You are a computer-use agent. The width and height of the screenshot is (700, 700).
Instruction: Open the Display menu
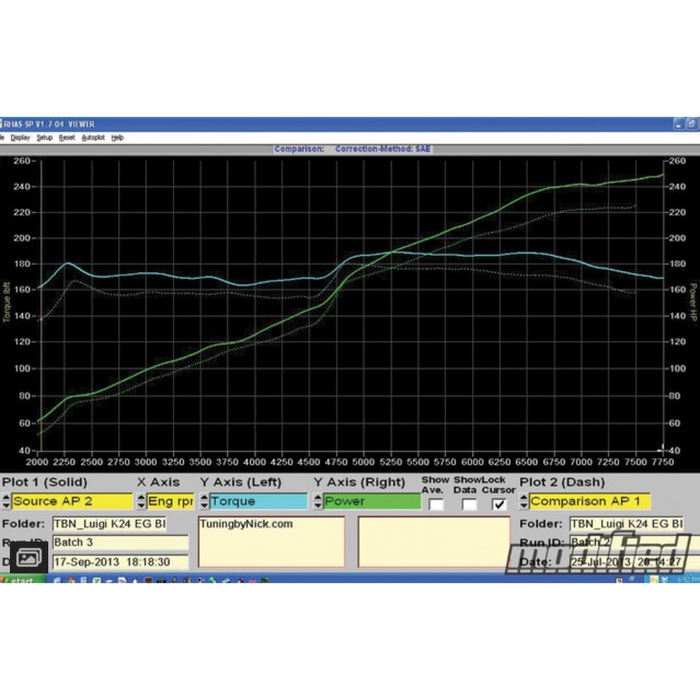click(20, 137)
